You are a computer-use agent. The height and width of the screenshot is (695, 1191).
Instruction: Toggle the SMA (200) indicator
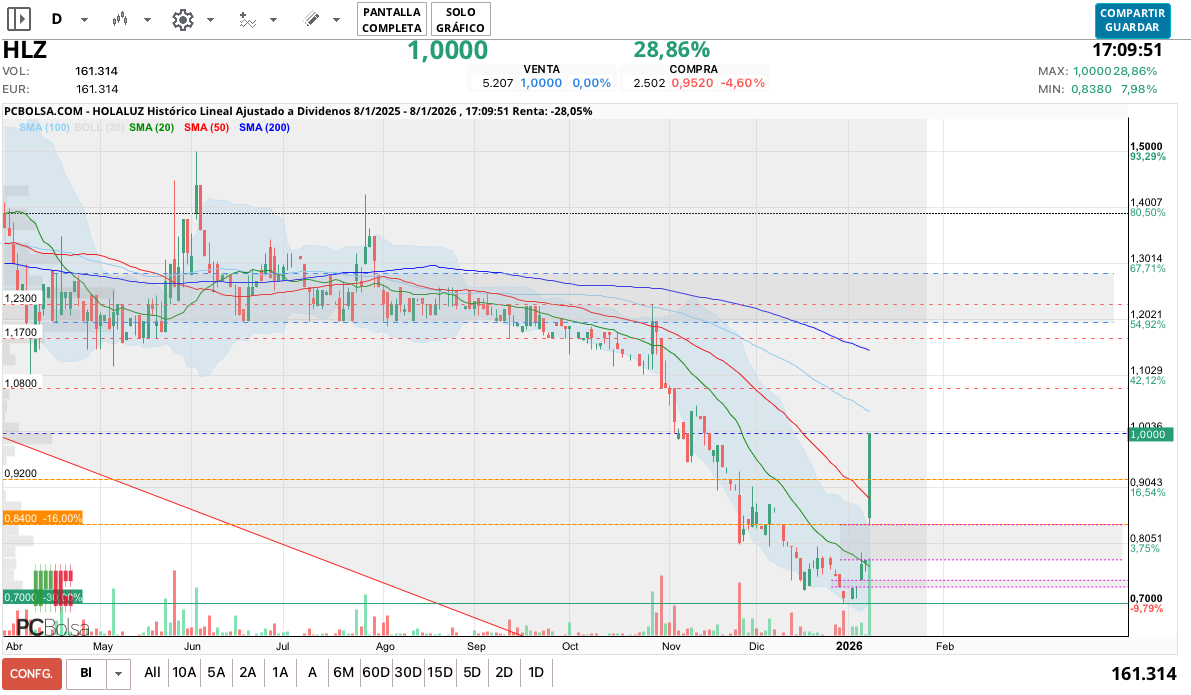click(x=264, y=128)
